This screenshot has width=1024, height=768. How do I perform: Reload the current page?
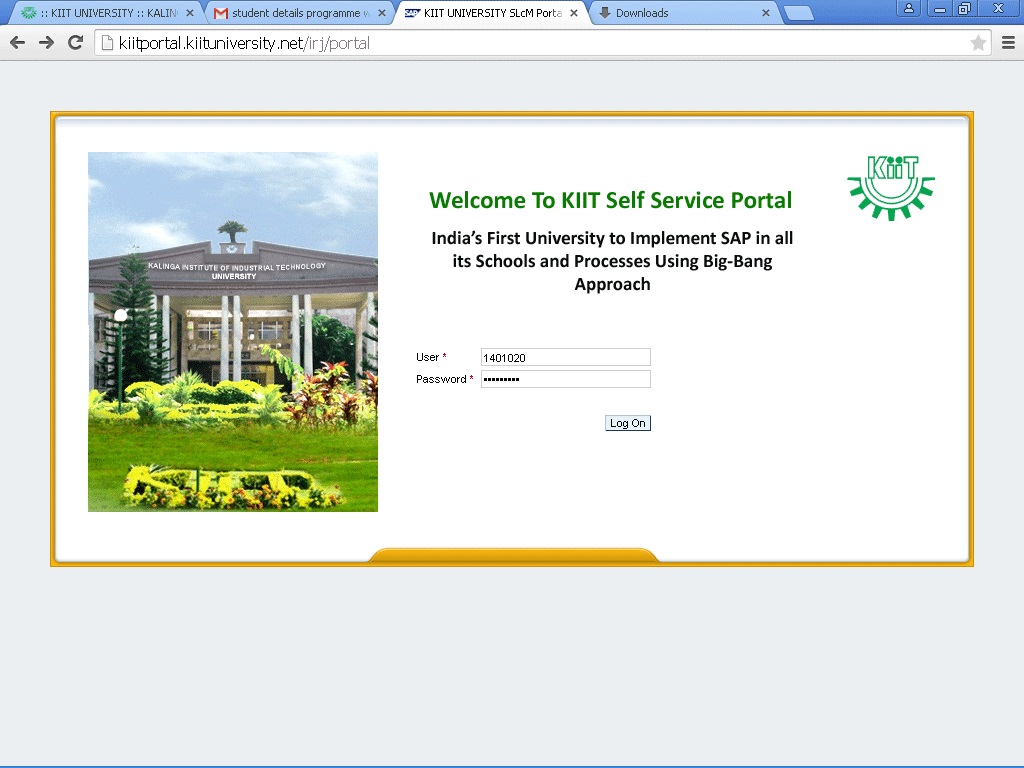coord(74,42)
